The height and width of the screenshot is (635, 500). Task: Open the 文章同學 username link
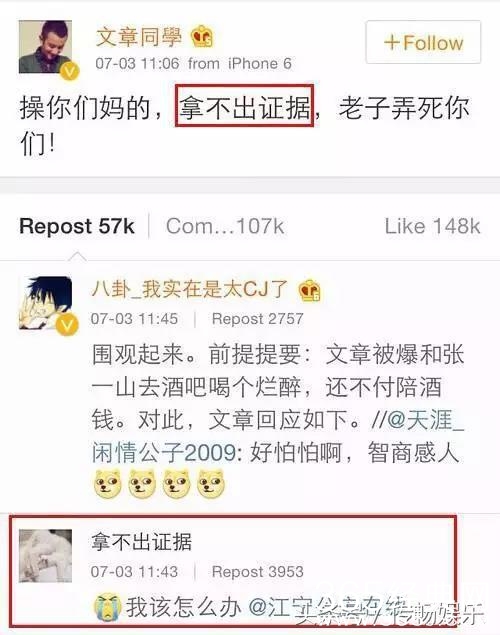[139, 36]
